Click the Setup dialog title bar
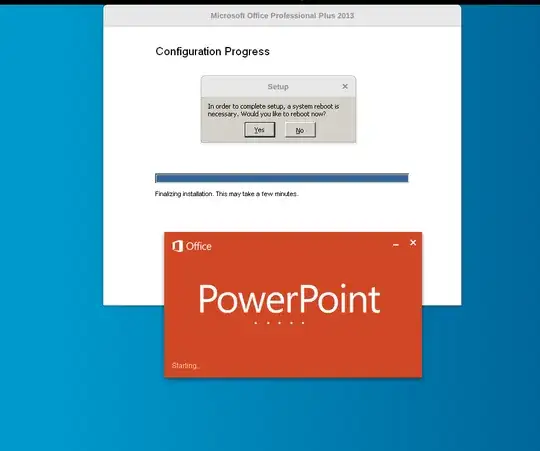Screen dimensions: 540x451 pos(278,86)
